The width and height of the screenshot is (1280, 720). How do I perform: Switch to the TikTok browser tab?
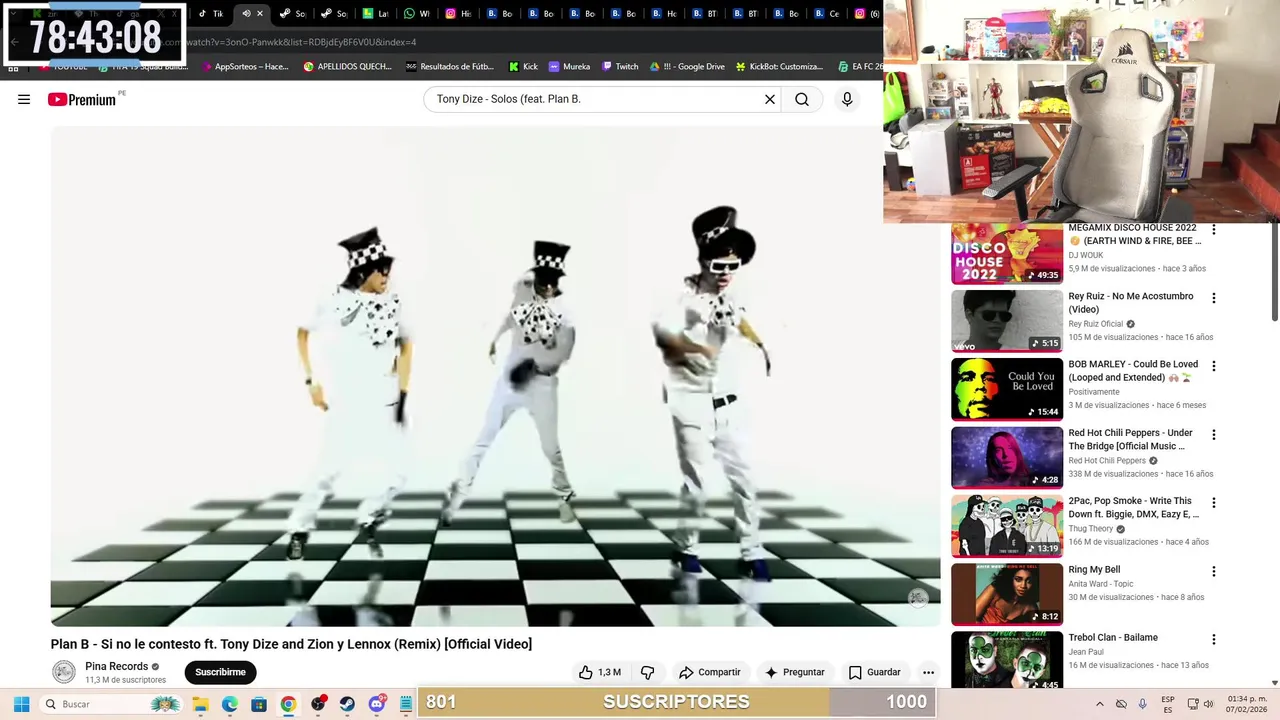(x=211, y=13)
